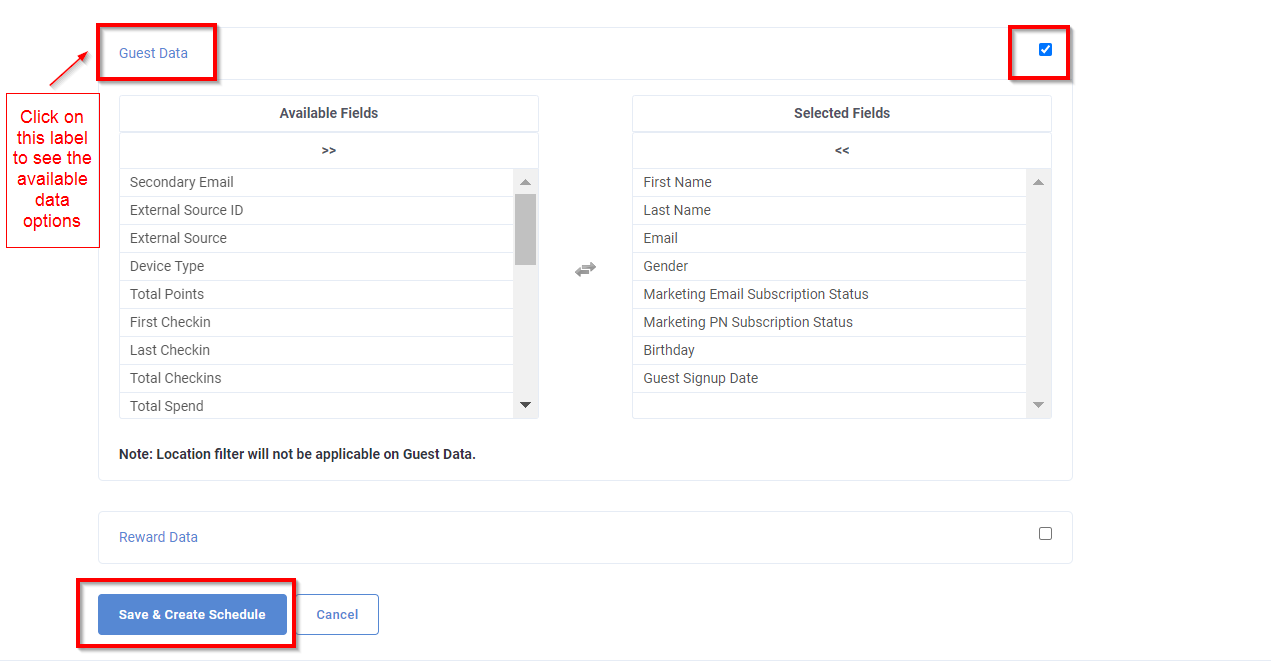Enable the Reward Data checkbox
The width and height of the screenshot is (1271, 661).
point(1045,533)
